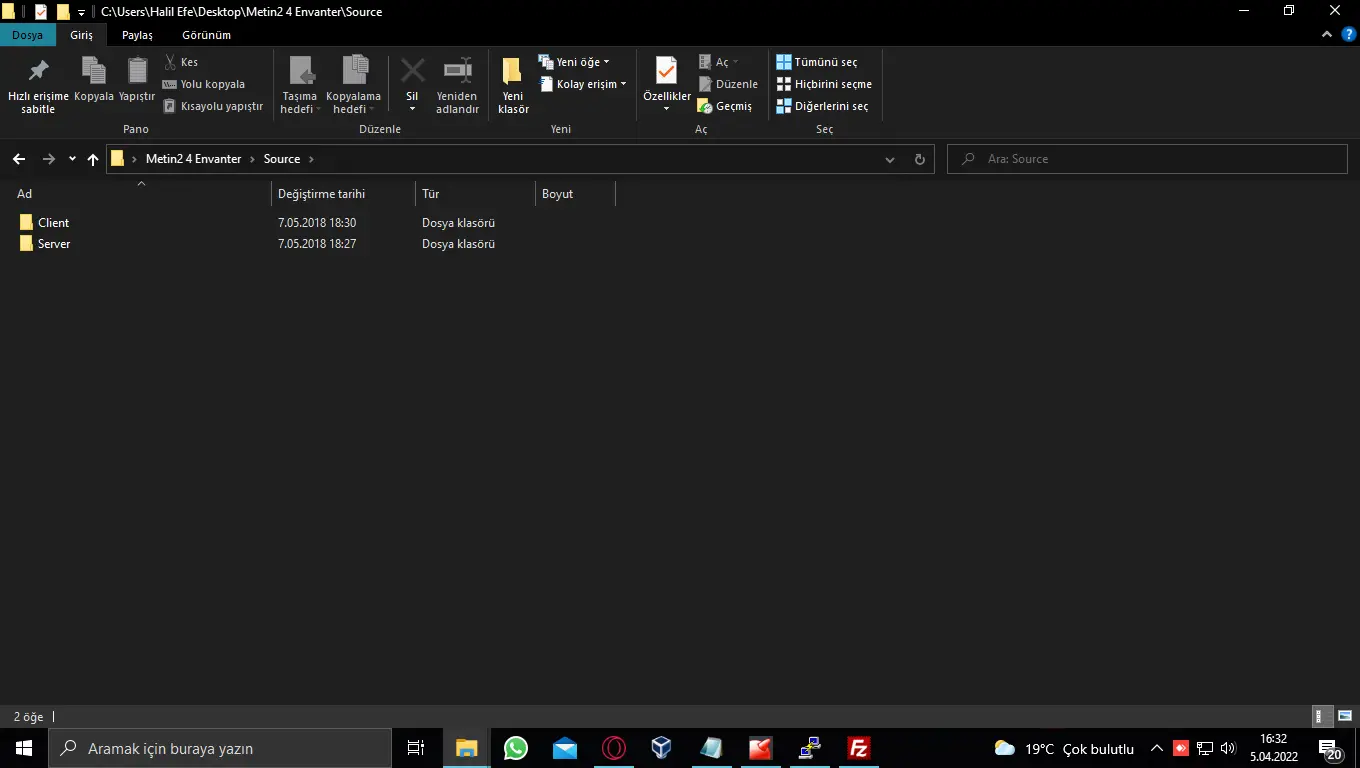The image size is (1360, 768).
Task: Click Hızlı erişime sabitle pin icon
Action: point(38,72)
